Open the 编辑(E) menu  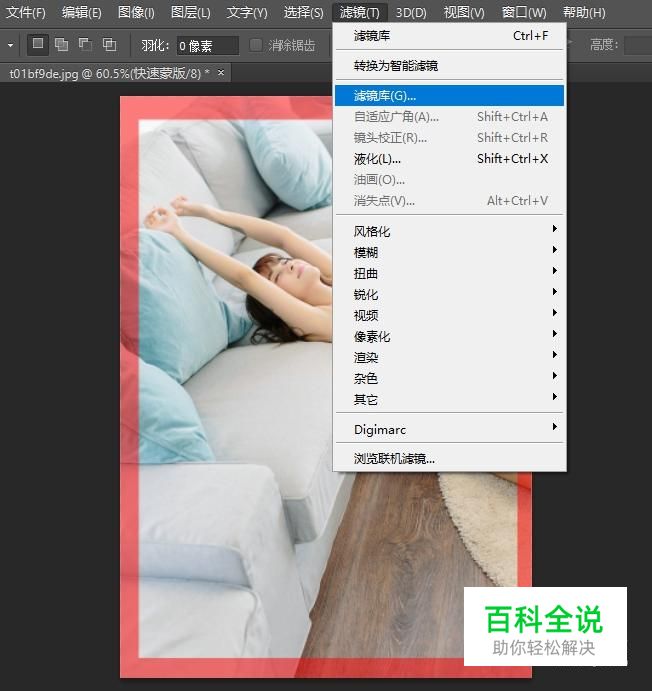click(x=82, y=12)
